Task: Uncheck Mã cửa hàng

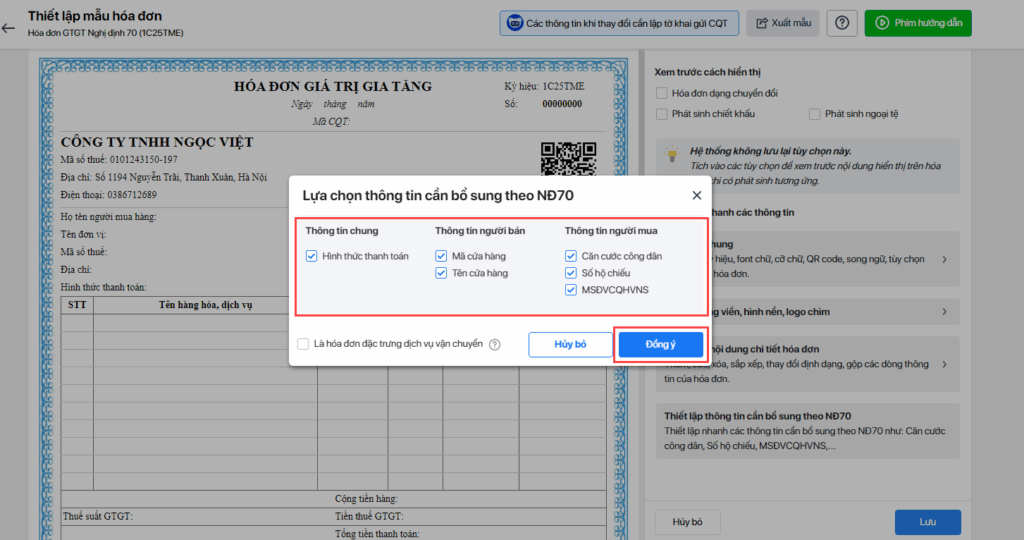Action: pyautogui.click(x=441, y=256)
